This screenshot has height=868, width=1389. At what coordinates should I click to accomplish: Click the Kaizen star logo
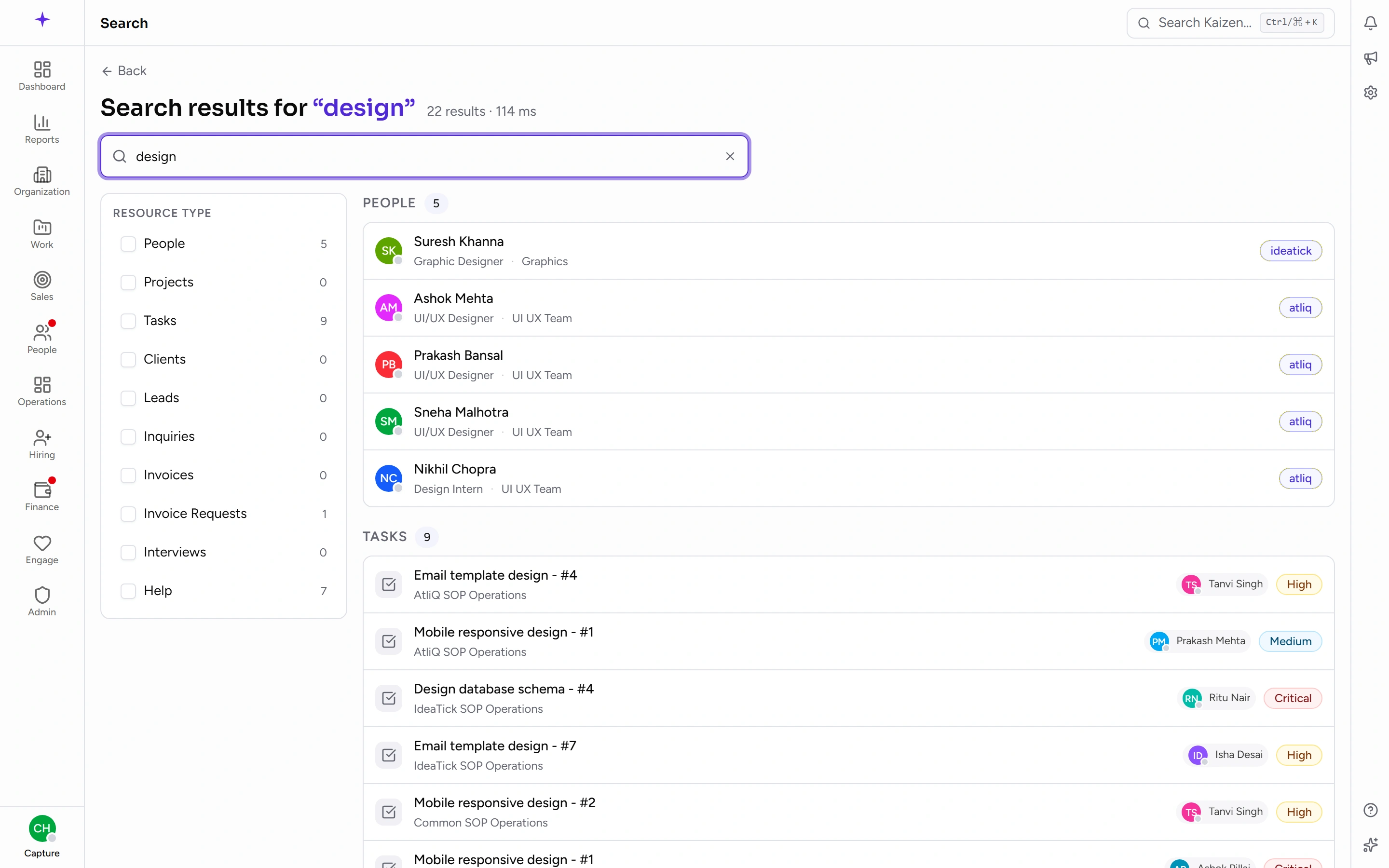tap(42, 20)
